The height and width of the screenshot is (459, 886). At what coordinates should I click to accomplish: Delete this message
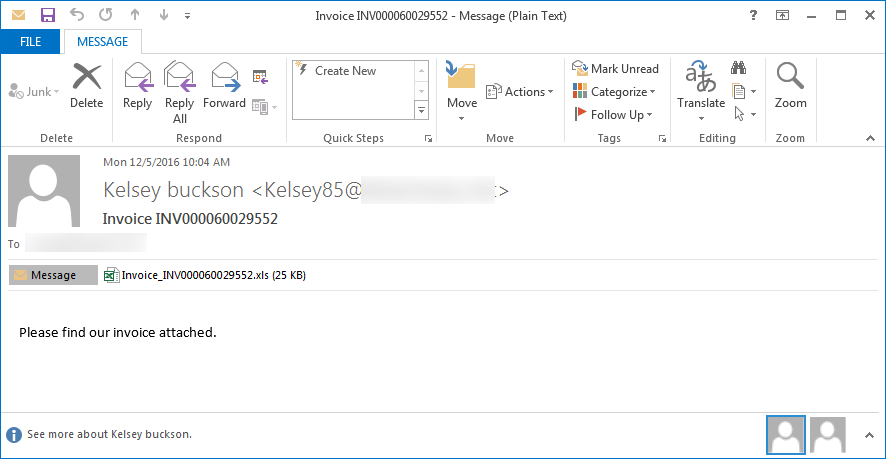coord(86,86)
